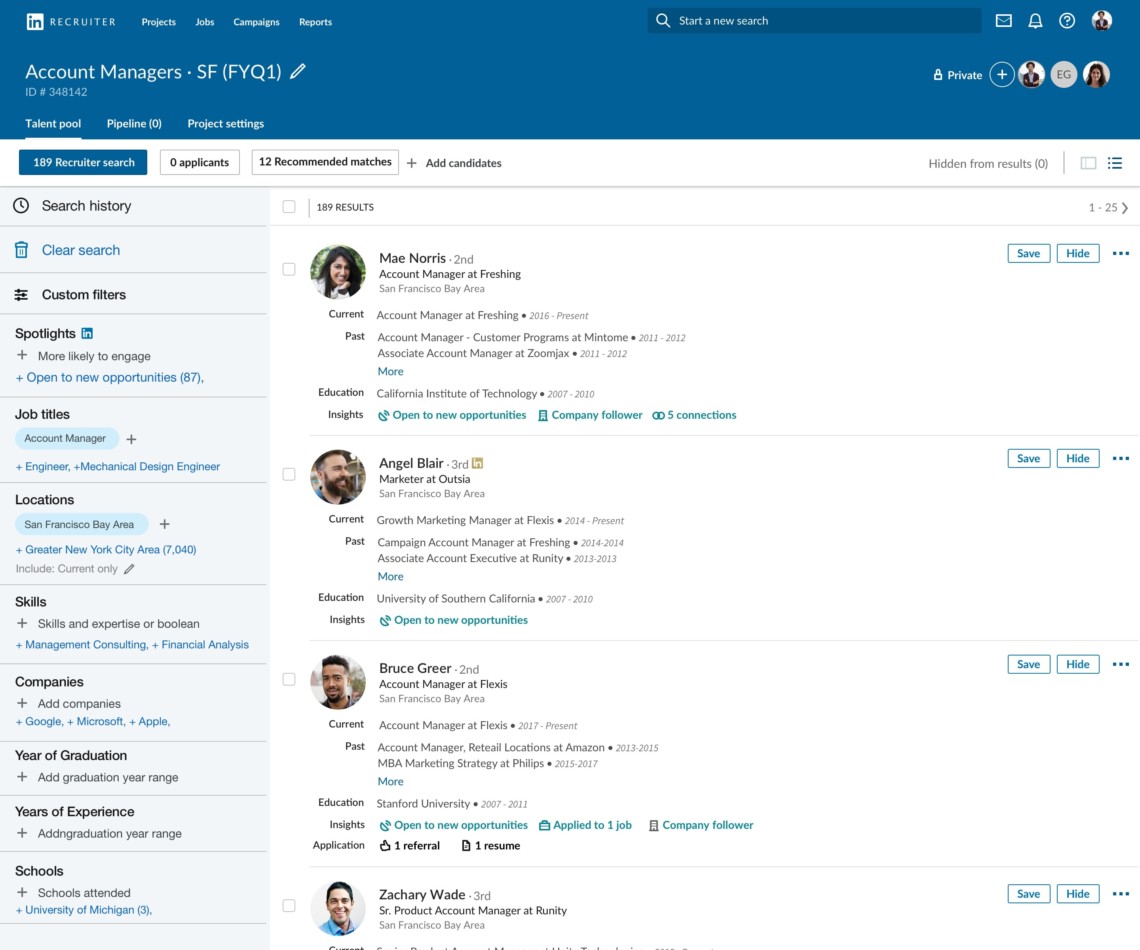The image size is (1140, 950).
Task: Select Bruce Greer's profile checkbox
Action: pyautogui.click(x=289, y=679)
